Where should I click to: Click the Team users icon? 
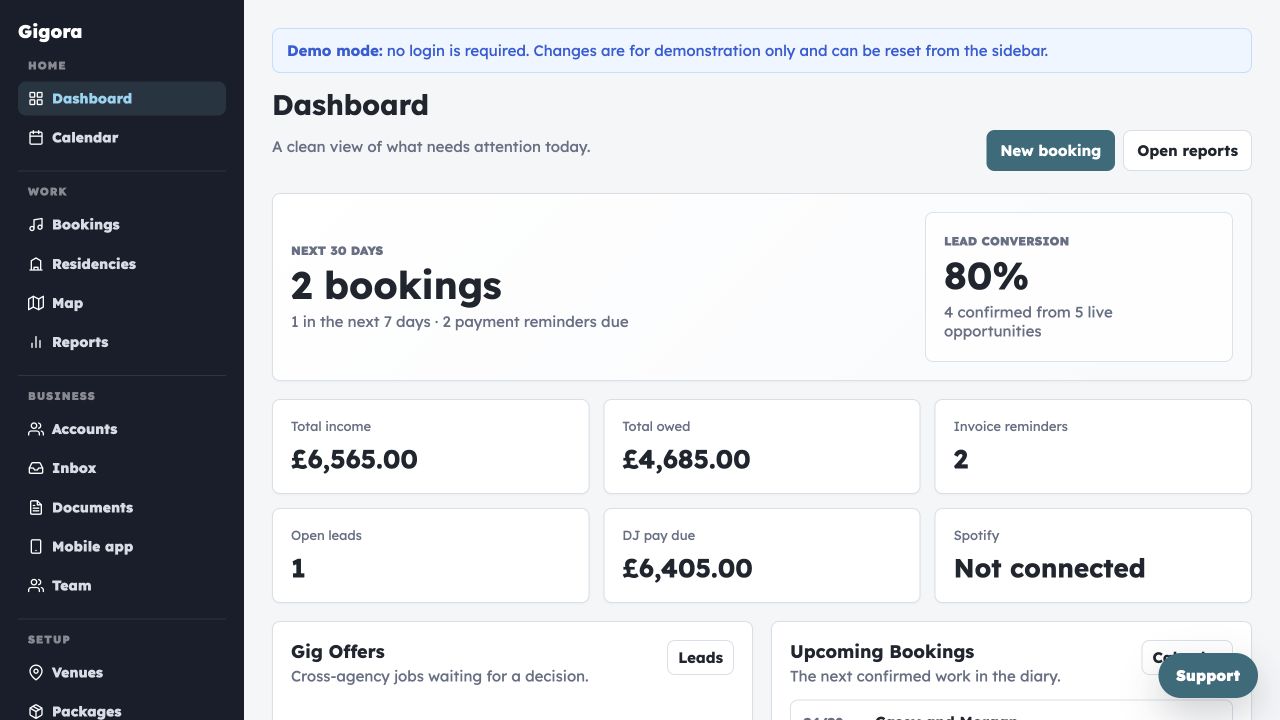tap(36, 586)
